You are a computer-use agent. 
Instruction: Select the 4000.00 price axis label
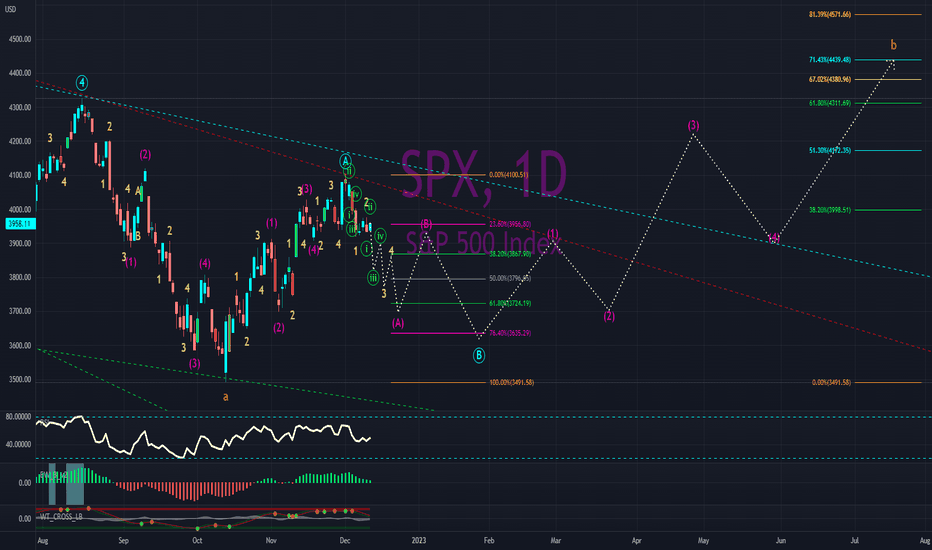(x=20, y=209)
